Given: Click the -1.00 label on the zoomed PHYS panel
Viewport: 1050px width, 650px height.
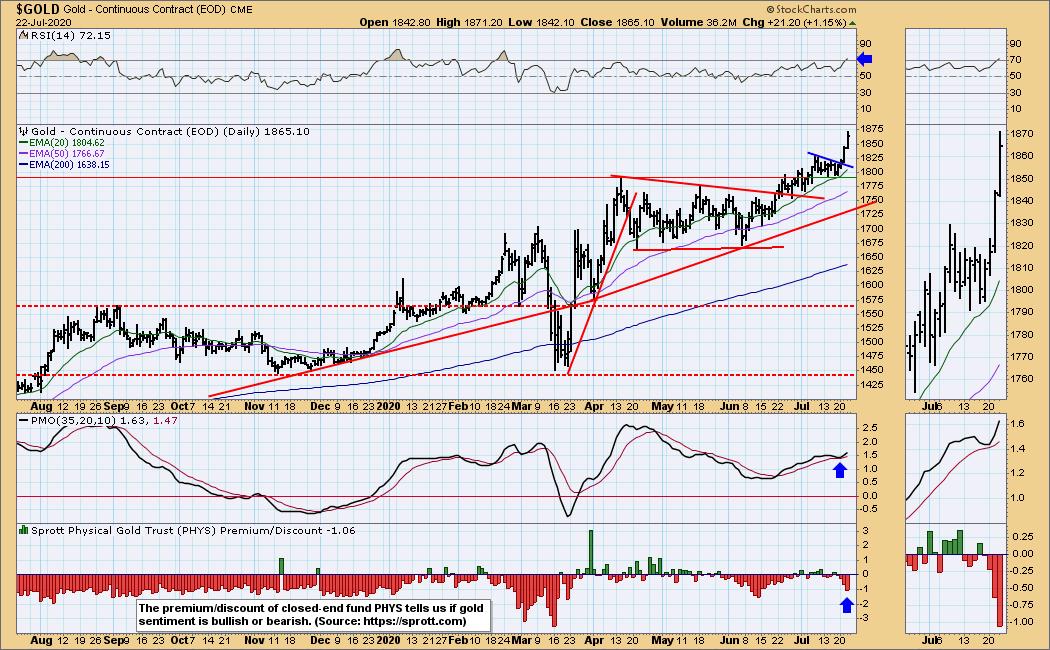Looking at the screenshot, I should pyautogui.click(x=1022, y=621).
